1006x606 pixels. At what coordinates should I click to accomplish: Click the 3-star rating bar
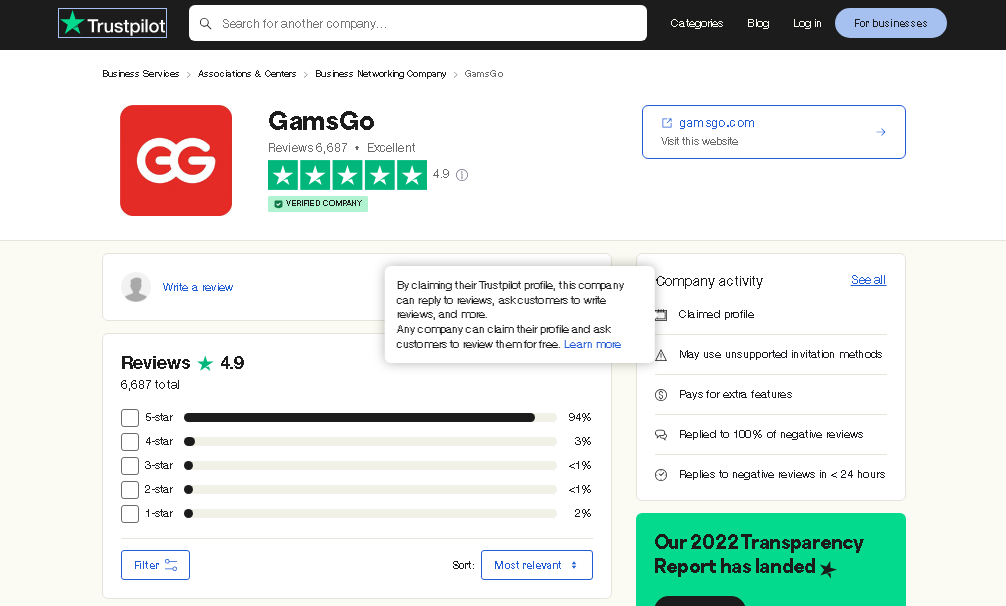[x=370, y=466]
